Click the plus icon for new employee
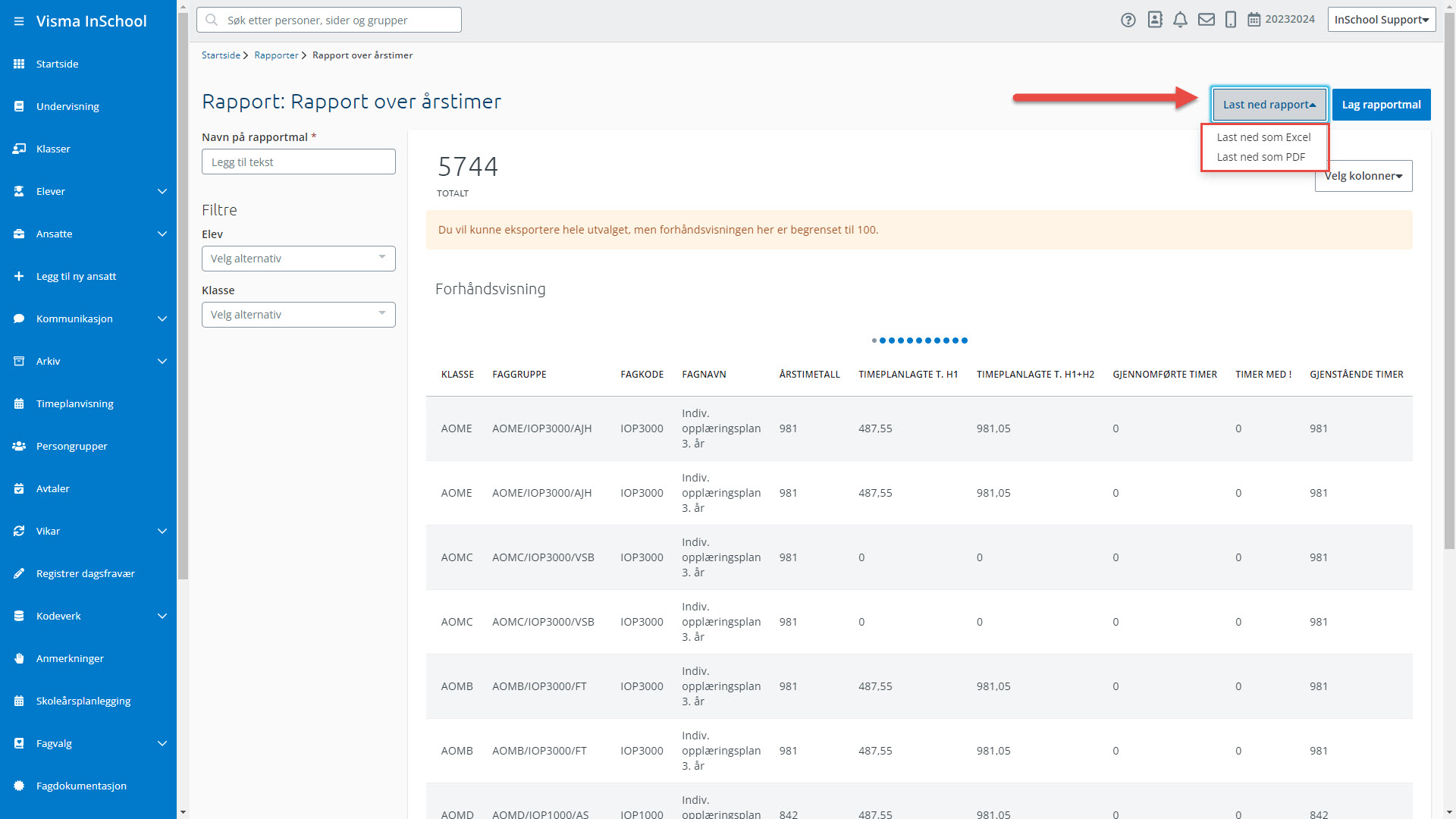This screenshot has height=819, width=1456. click(x=19, y=276)
